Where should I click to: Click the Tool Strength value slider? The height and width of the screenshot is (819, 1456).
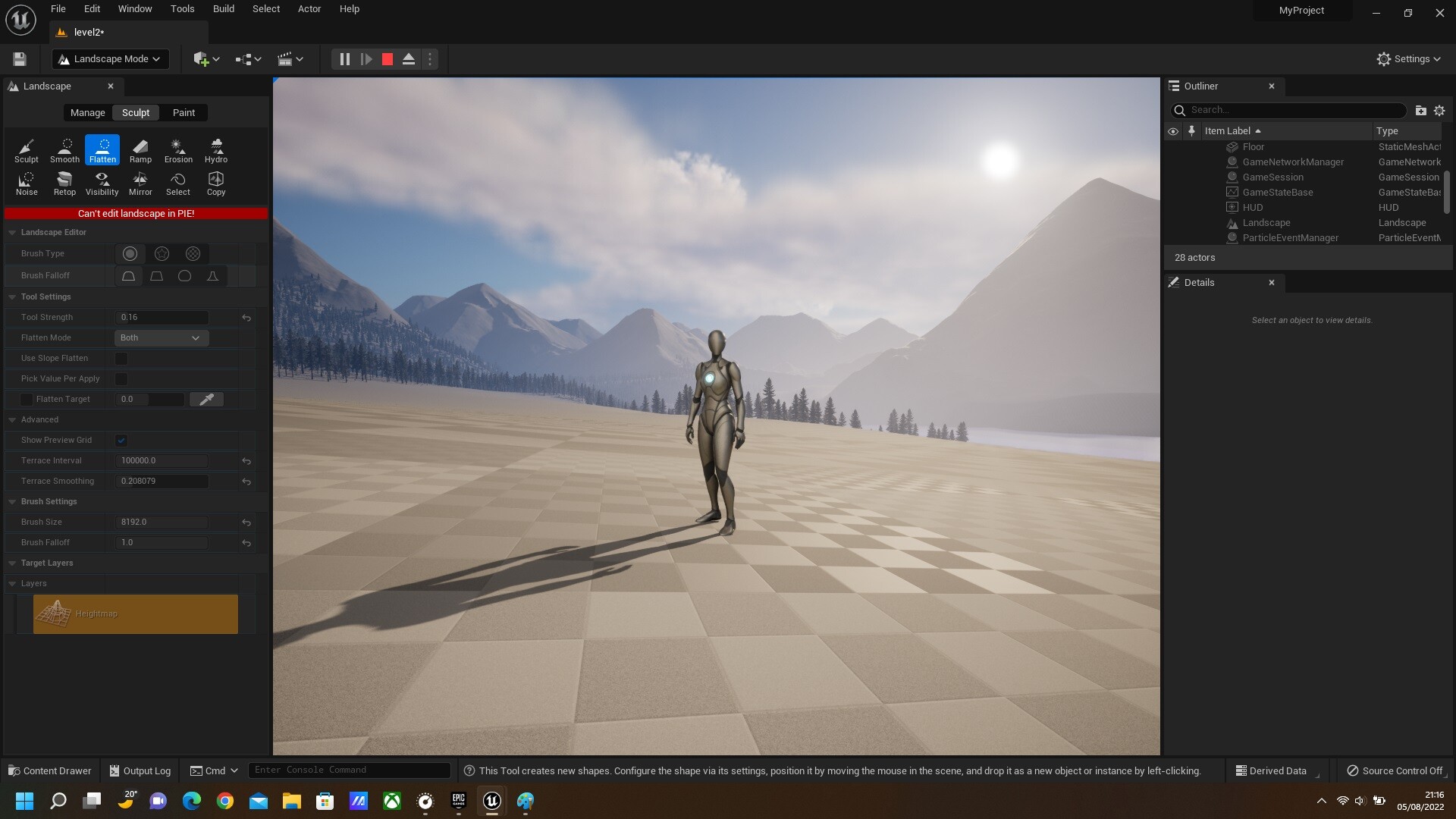162,318
